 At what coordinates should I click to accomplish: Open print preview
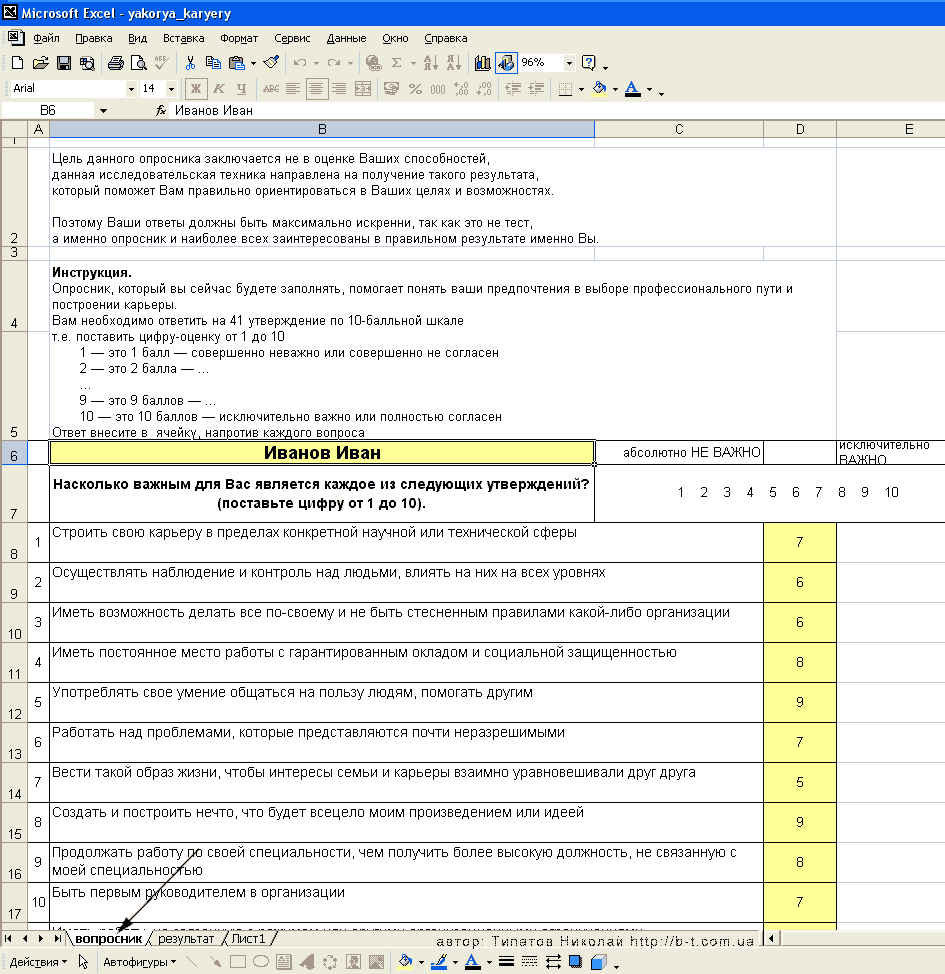click(139, 63)
